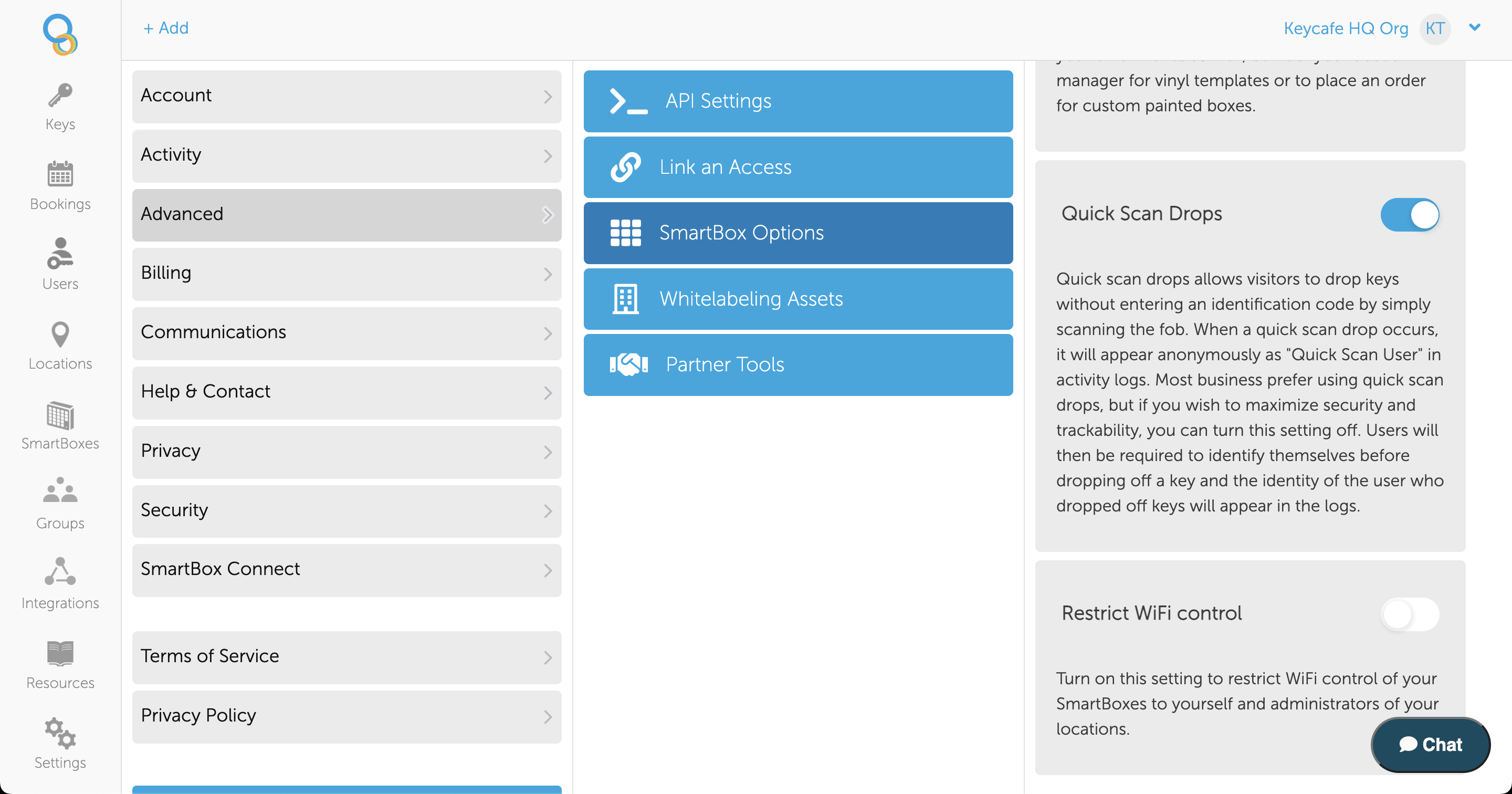Image resolution: width=1512 pixels, height=794 pixels.
Task: Expand Account row chevron
Action: pos(548,97)
